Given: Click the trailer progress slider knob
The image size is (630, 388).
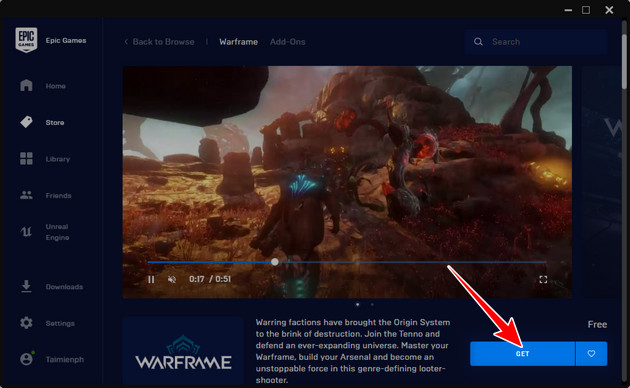Looking at the screenshot, I should (274, 262).
